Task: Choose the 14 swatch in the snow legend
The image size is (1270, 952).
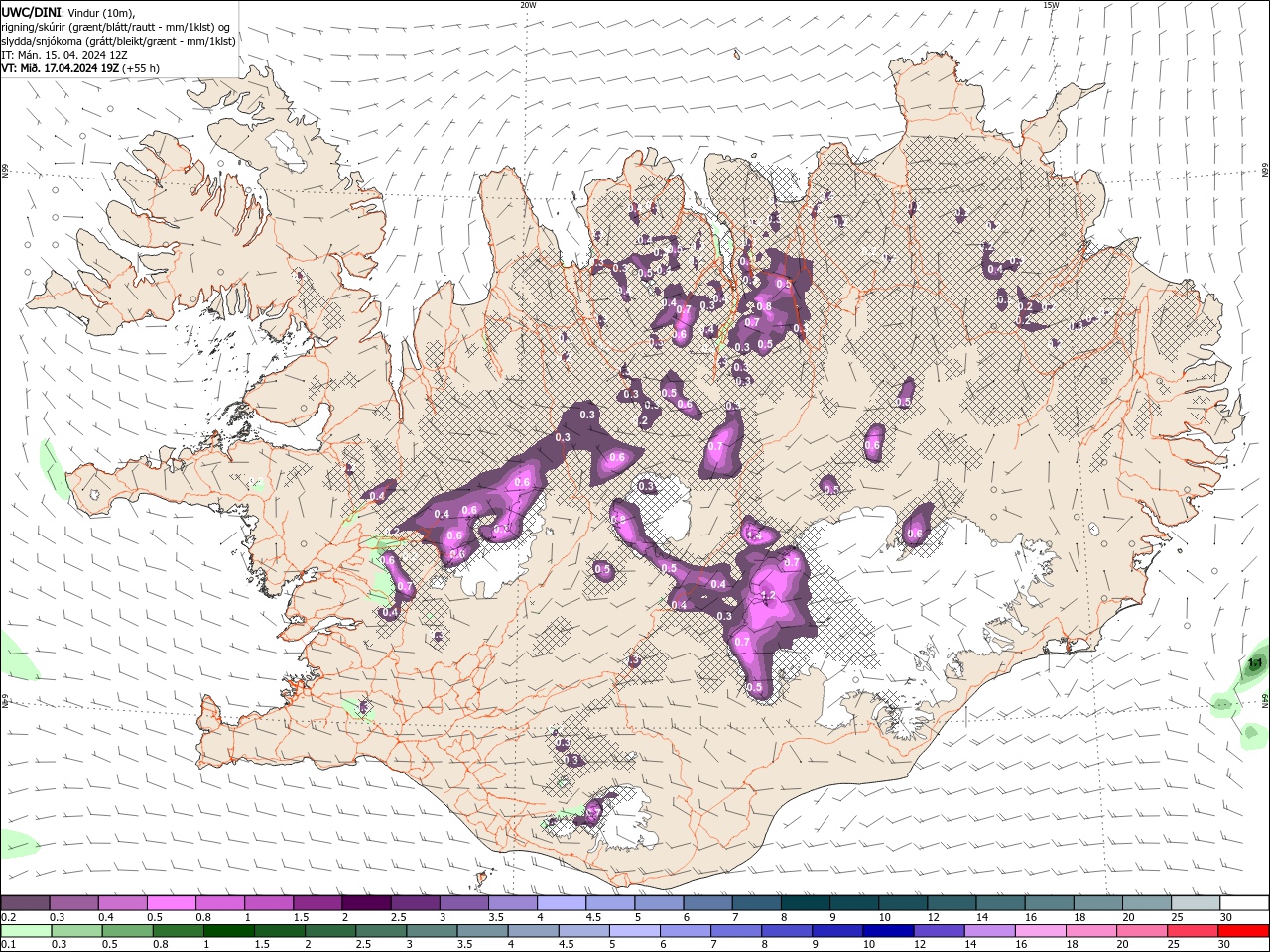Action: (x=1001, y=902)
